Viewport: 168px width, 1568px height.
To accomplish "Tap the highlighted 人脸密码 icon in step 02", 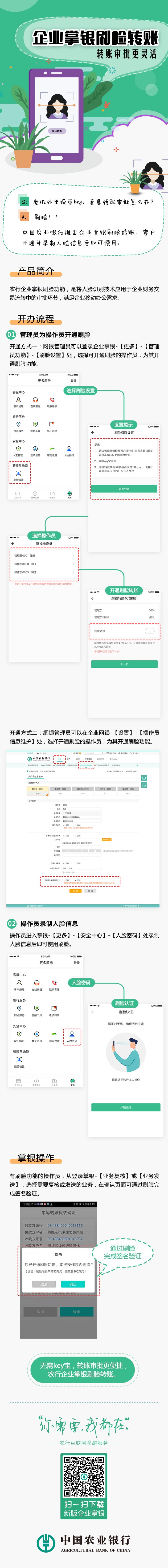I will 72,1036.
